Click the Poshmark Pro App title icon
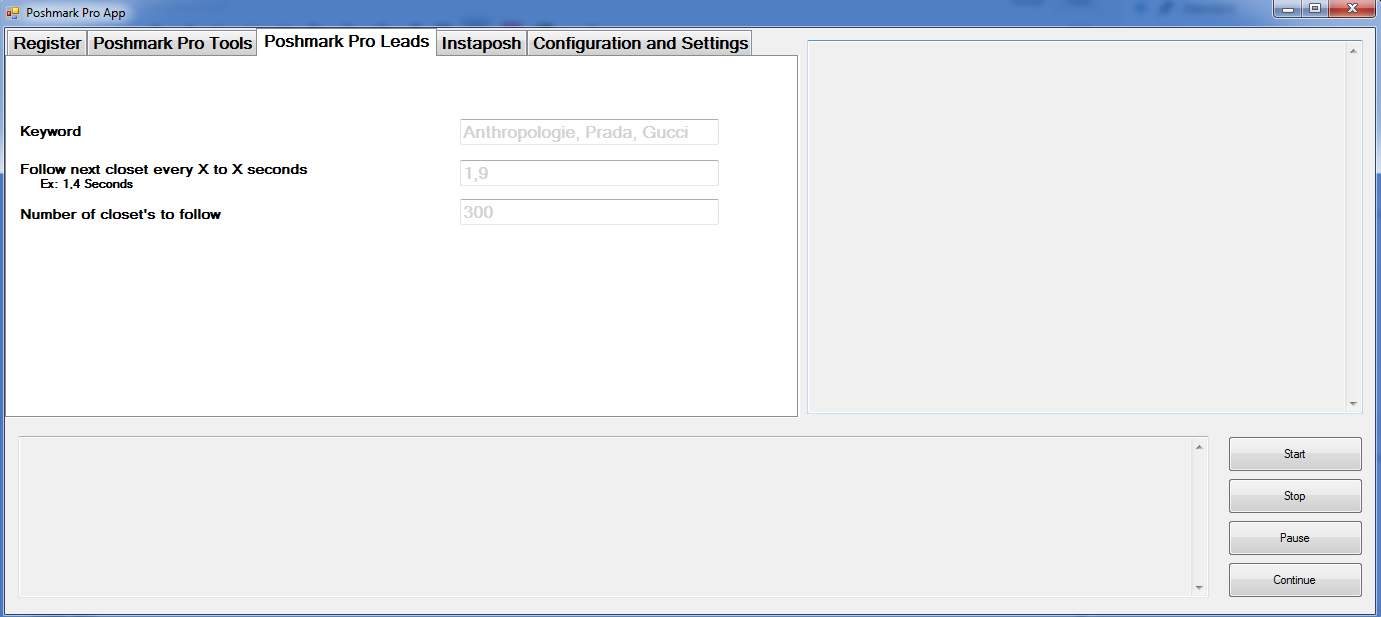 point(13,13)
